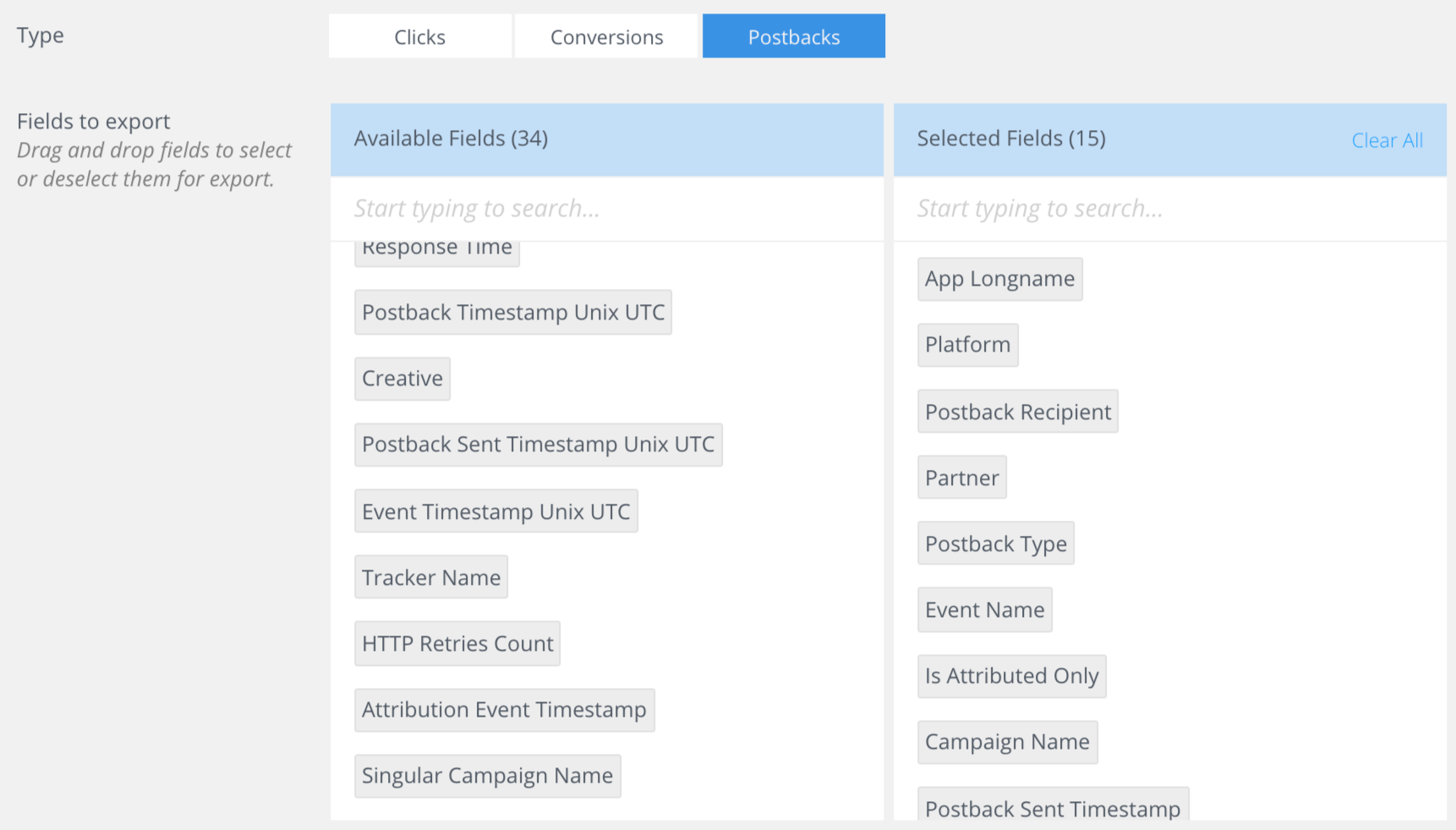Image resolution: width=1456 pixels, height=830 pixels.
Task: Click the Campaign Name selected field
Action: 1008,742
